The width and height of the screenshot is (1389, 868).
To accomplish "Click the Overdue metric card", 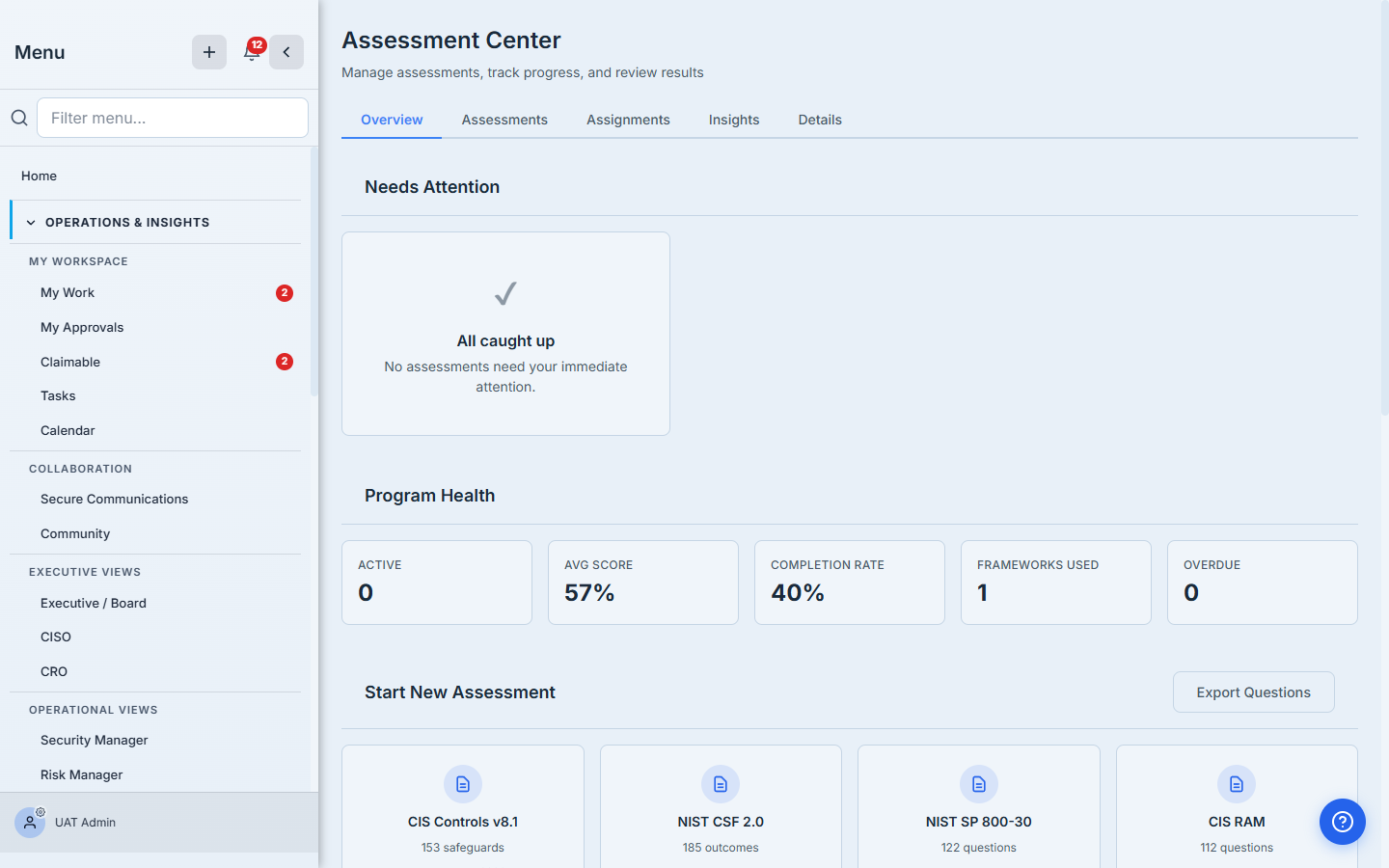I will point(1263,583).
